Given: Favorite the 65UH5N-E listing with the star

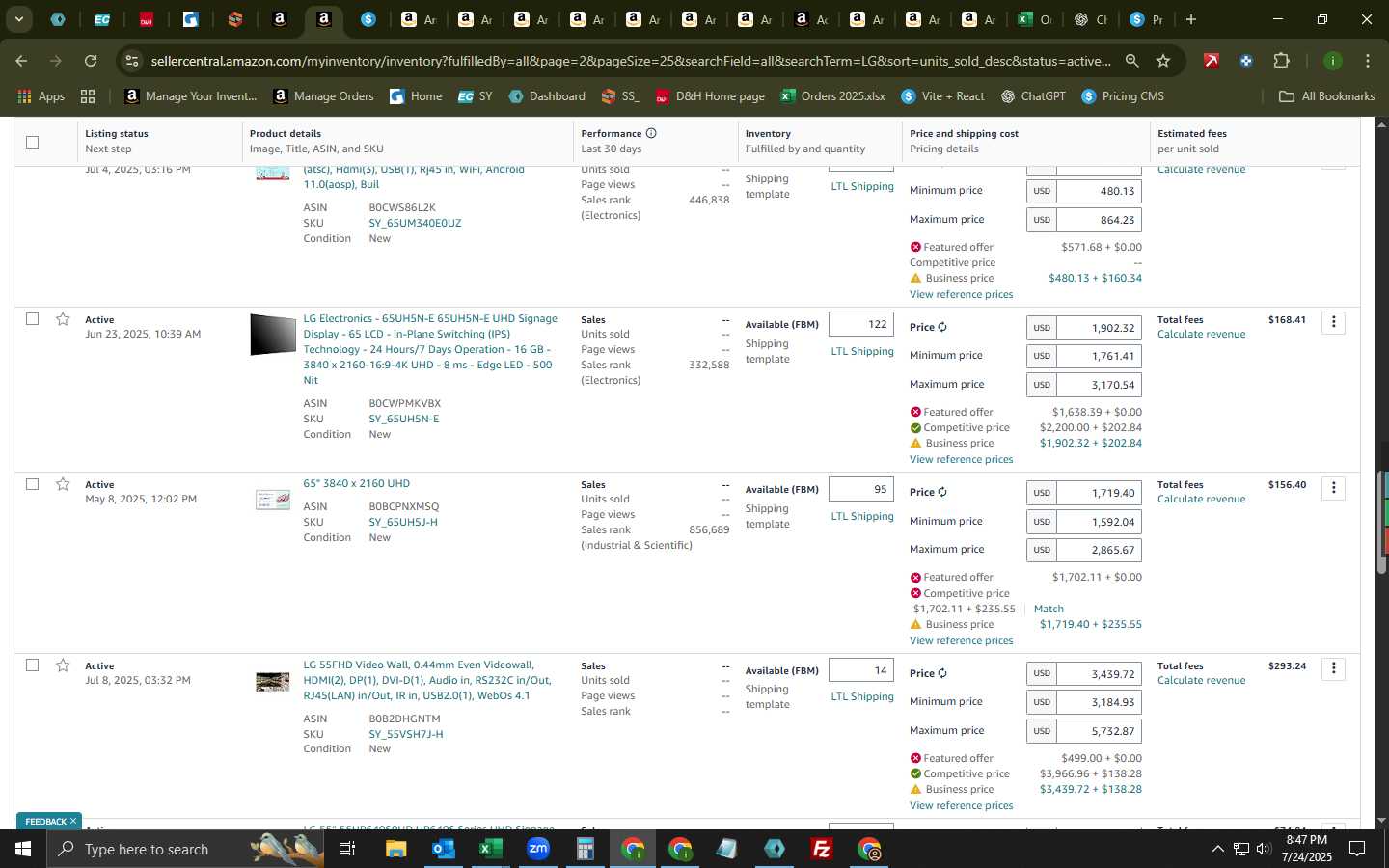Looking at the screenshot, I should [x=63, y=319].
